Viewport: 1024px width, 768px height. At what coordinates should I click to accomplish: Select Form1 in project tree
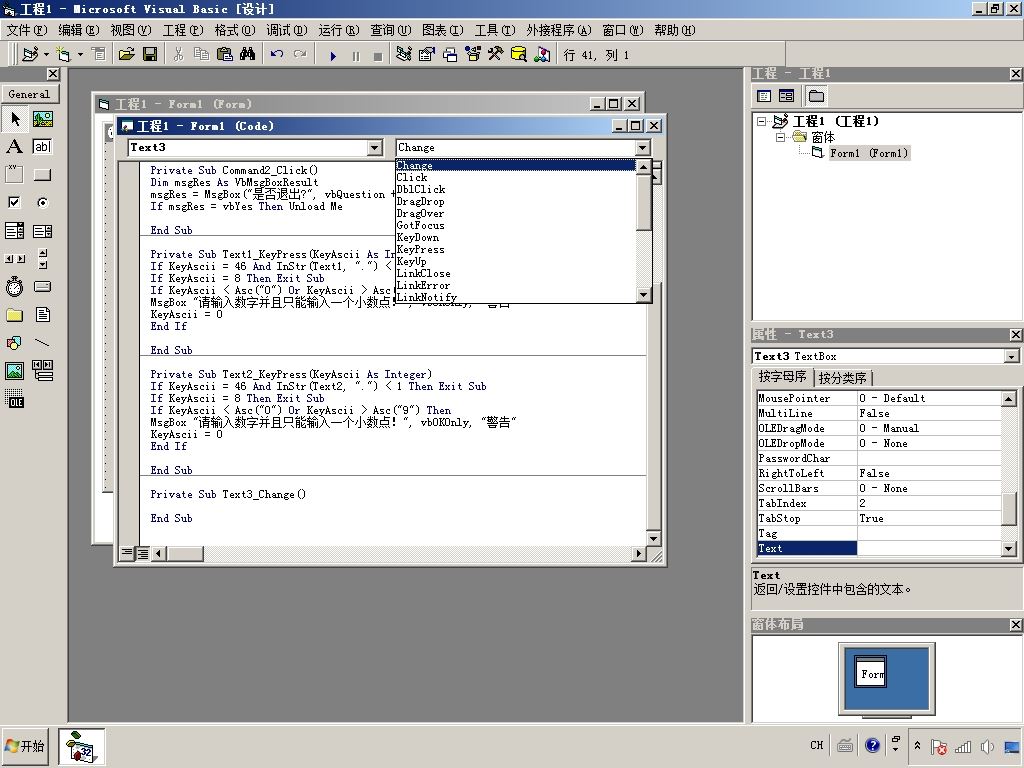click(868, 153)
